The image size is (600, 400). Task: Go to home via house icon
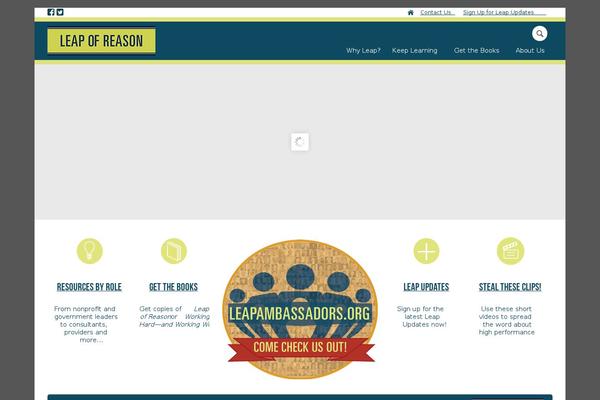[x=411, y=13]
